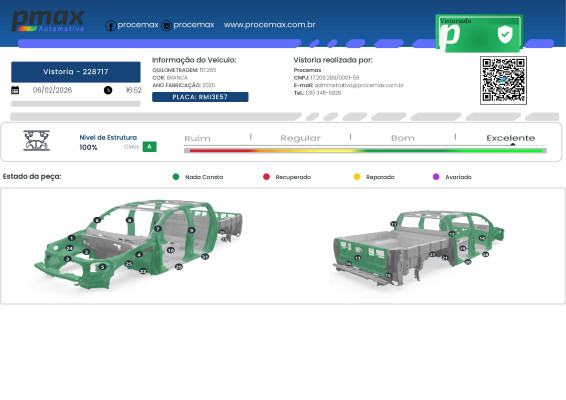566x400 pixels.
Task: Click the Vistoria - 228717 header button
Action: (x=76, y=72)
